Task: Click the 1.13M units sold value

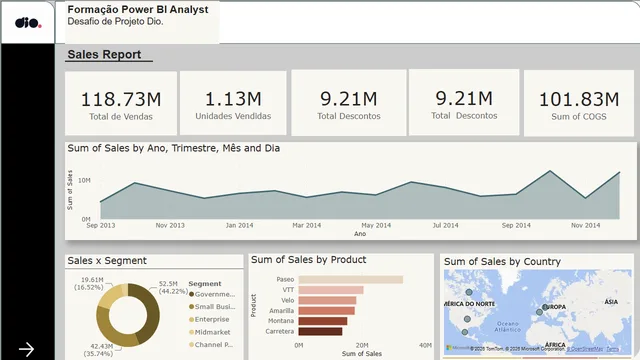Action: [x=233, y=99]
